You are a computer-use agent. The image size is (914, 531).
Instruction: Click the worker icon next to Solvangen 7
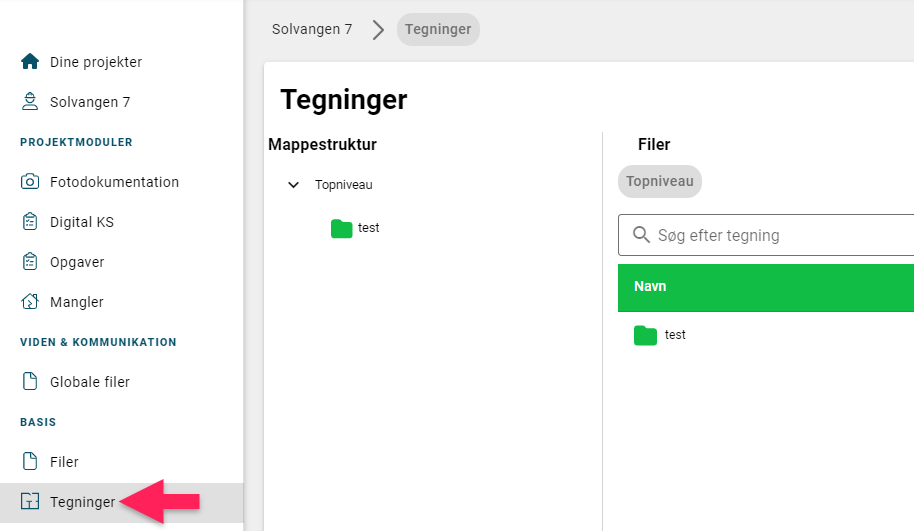point(30,101)
